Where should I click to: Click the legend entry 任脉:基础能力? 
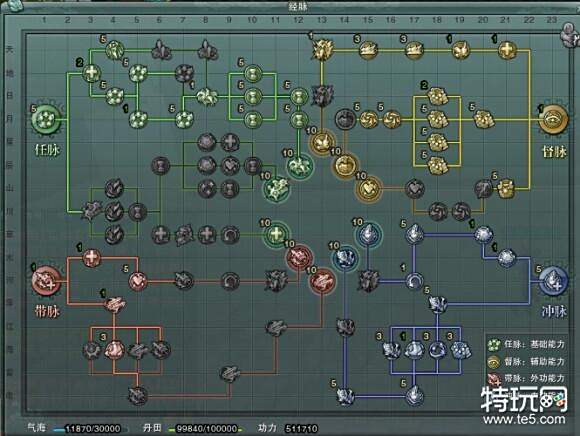click(526, 344)
